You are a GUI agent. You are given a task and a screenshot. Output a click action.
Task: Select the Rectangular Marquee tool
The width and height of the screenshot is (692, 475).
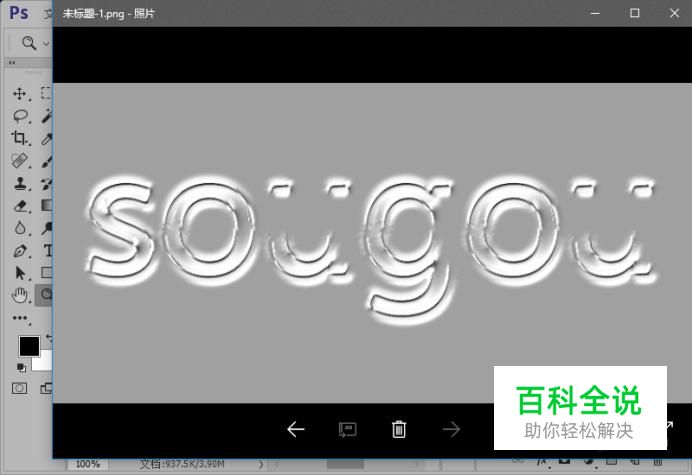(x=46, y=93)
